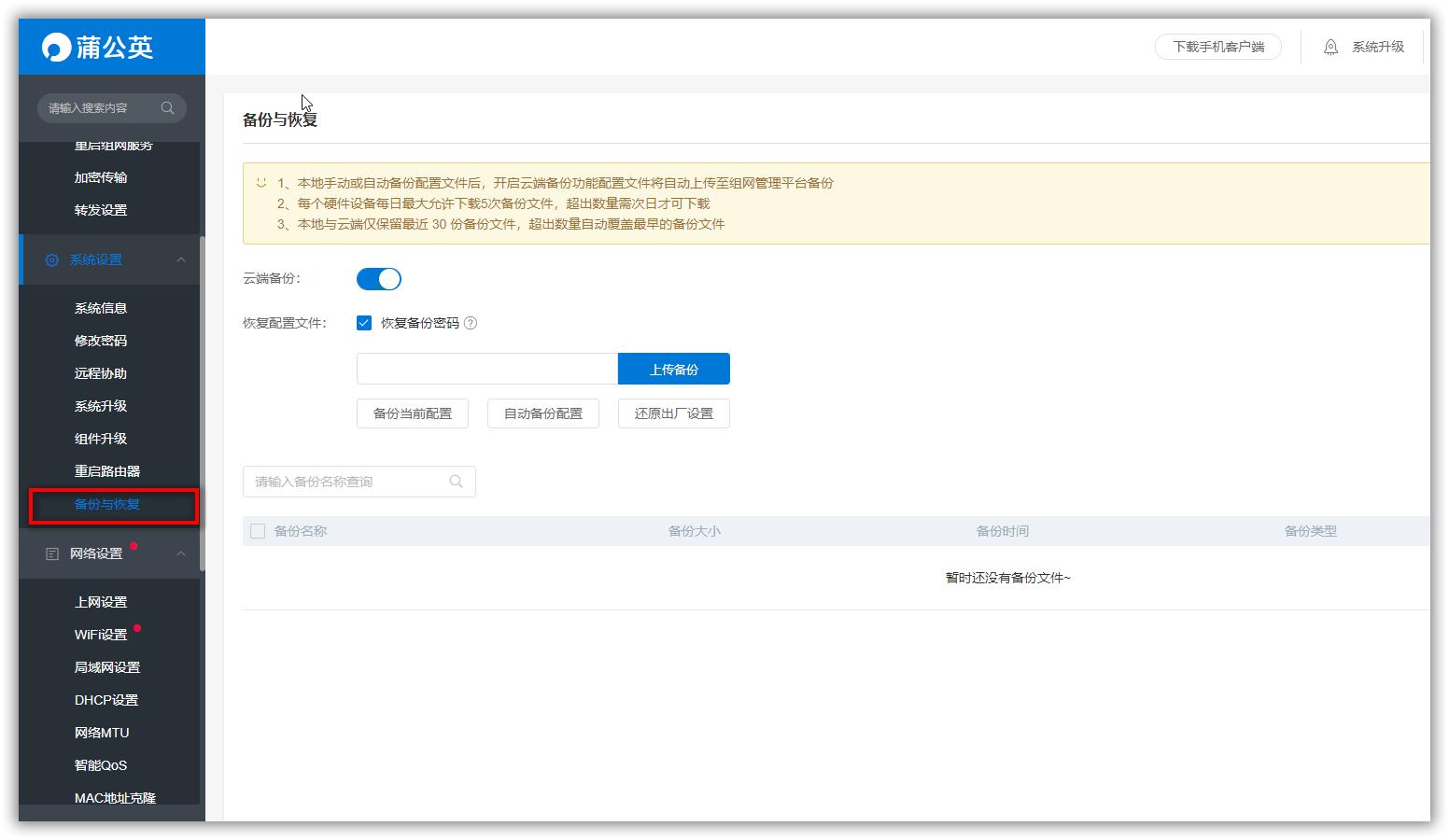Click the 还原出厂设置 button

tap(673, 413)
